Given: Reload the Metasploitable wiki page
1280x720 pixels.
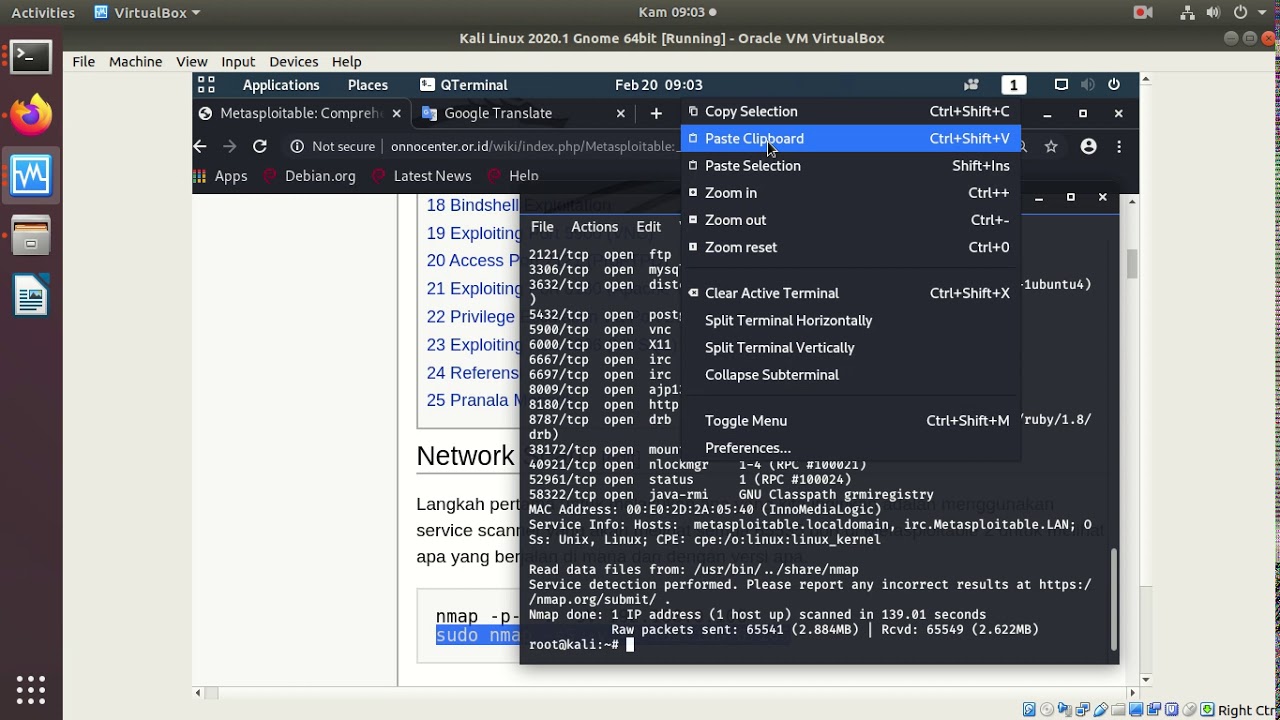Looking at the screenshot, I should pos(260,146).
